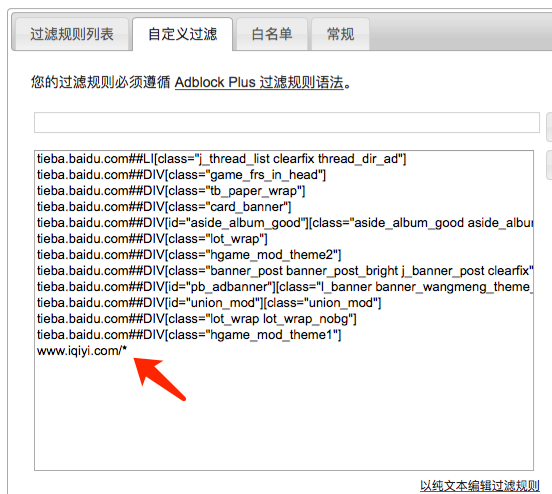Select the aside_album_good filter rule

[x=284, y=223]
